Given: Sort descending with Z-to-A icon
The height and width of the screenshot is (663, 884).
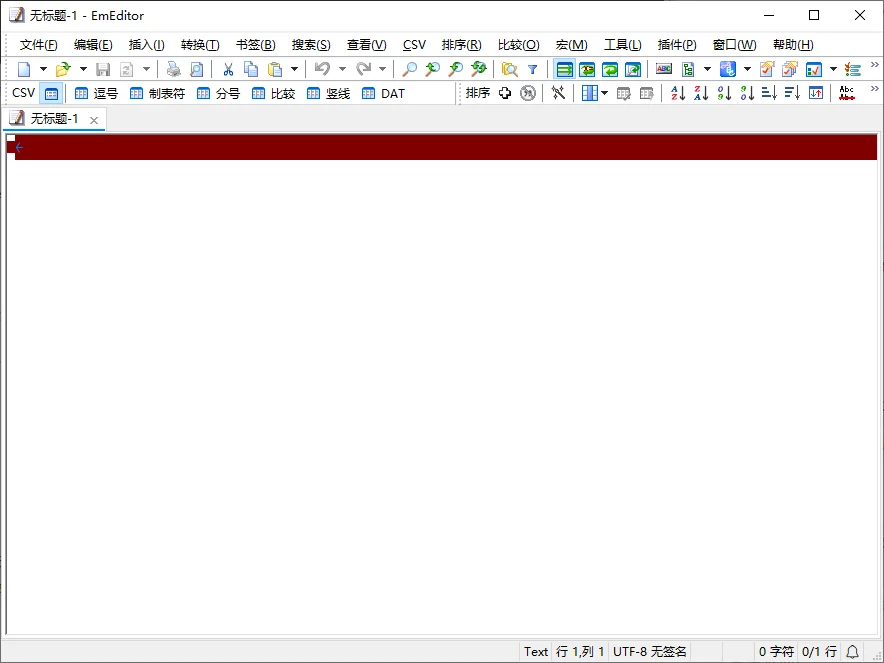Looking at the screenshot, I should (x=701, y=93).
